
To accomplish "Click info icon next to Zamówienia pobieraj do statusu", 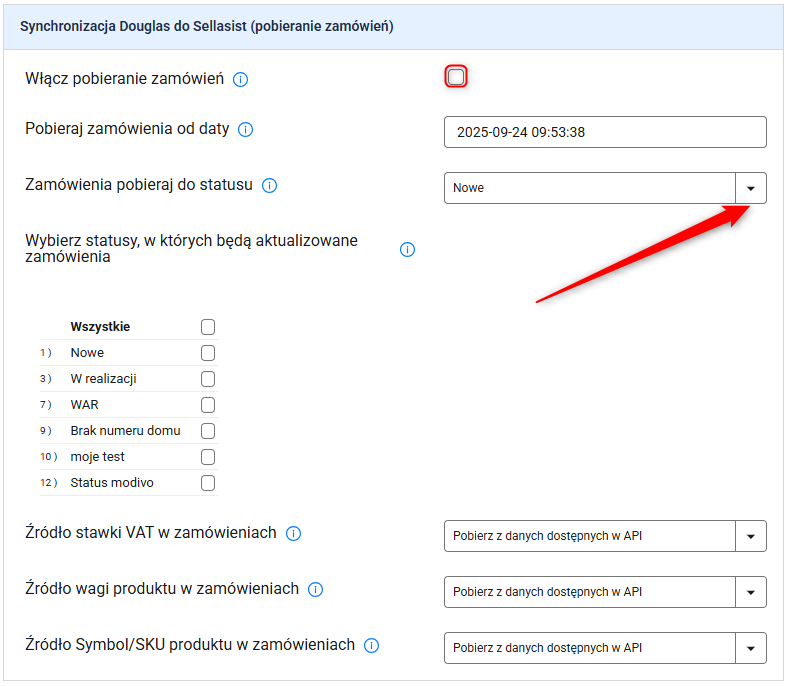I will coord(269,185).
